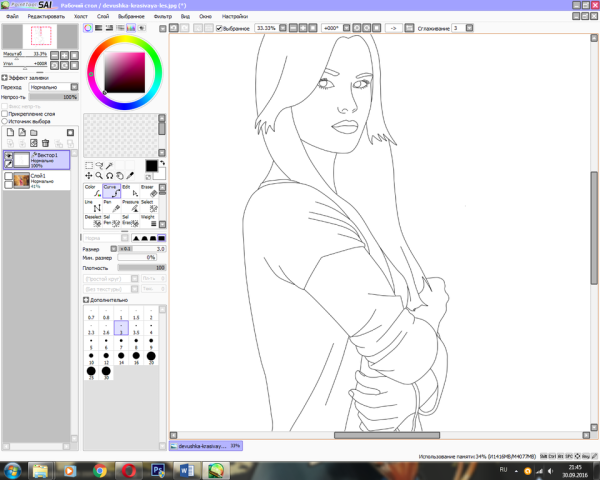This screenshot has height=480, width=600.
Task: Hide the Вектор1 layer via eye icon
Action: pos(8,156)
